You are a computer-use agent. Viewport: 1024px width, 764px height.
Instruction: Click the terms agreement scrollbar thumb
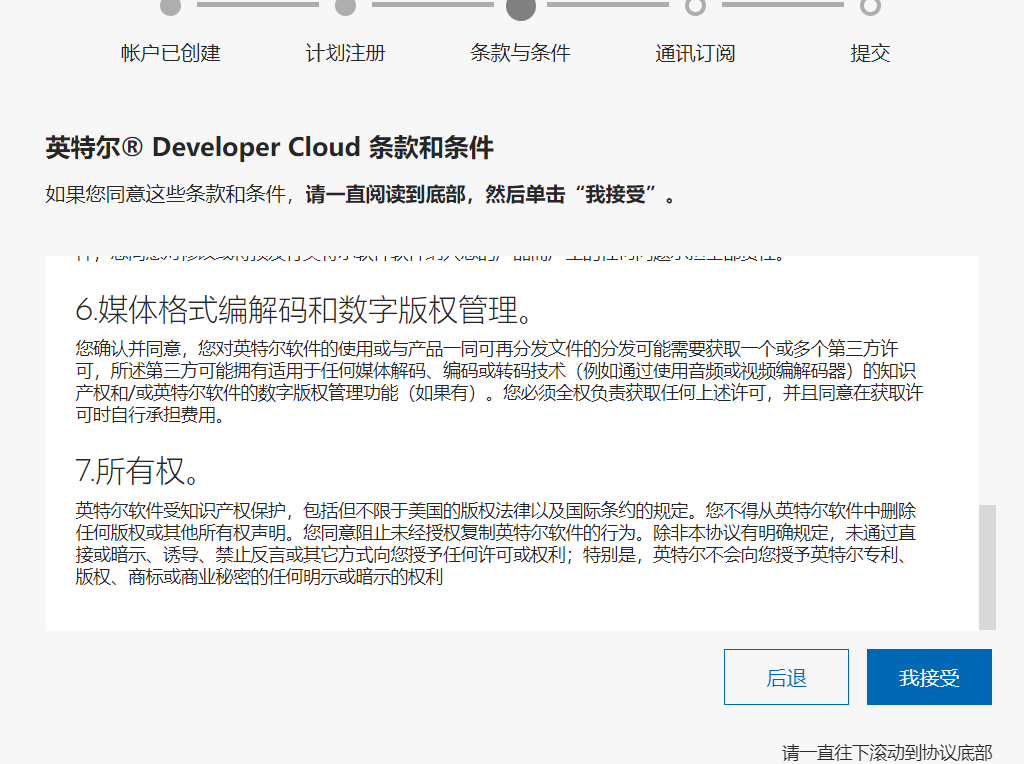point(987,567)
